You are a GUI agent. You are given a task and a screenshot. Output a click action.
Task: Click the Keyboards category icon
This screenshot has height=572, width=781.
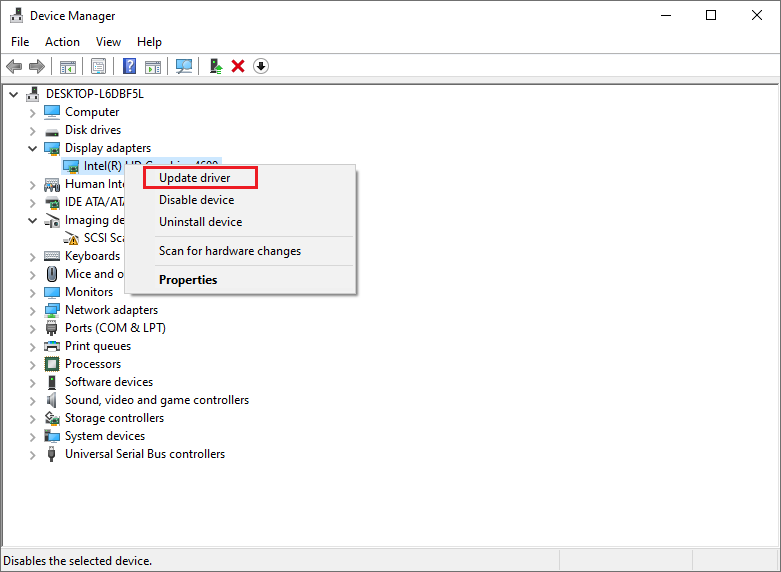point(52,256)
